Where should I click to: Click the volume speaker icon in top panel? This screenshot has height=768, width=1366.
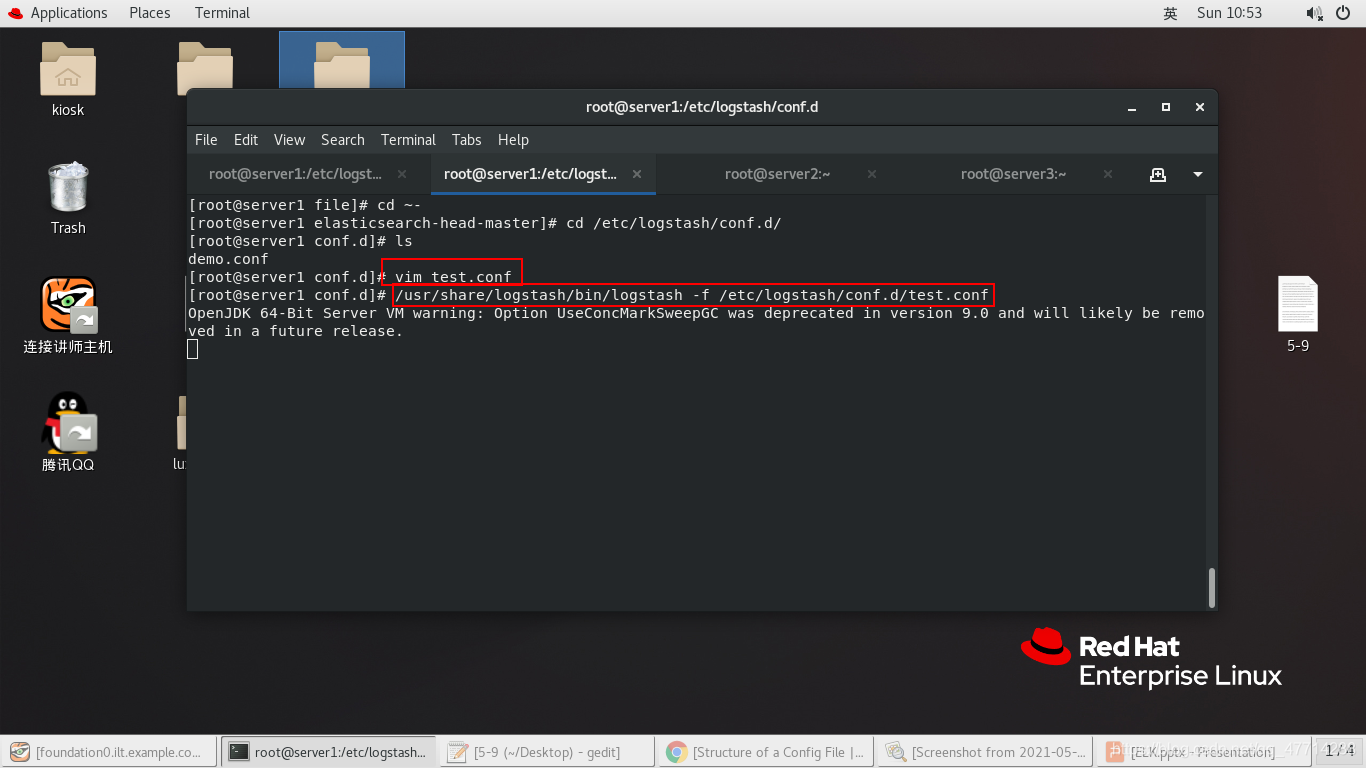(1314, 13)
